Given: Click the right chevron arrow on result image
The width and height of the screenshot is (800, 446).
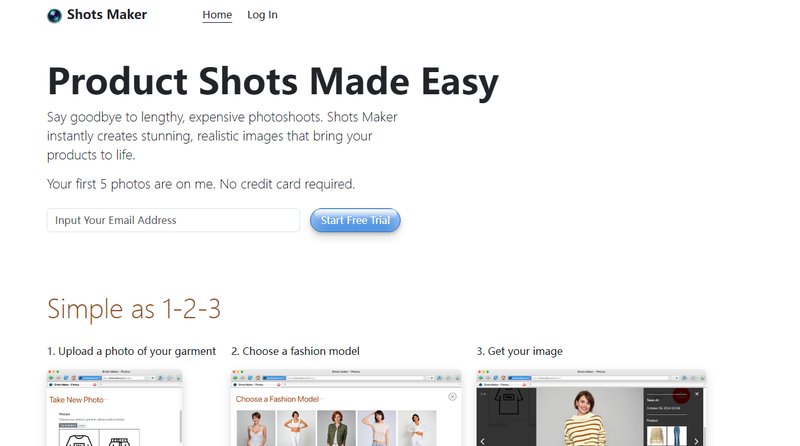Looking at the screenshot, I should (696, 441).
